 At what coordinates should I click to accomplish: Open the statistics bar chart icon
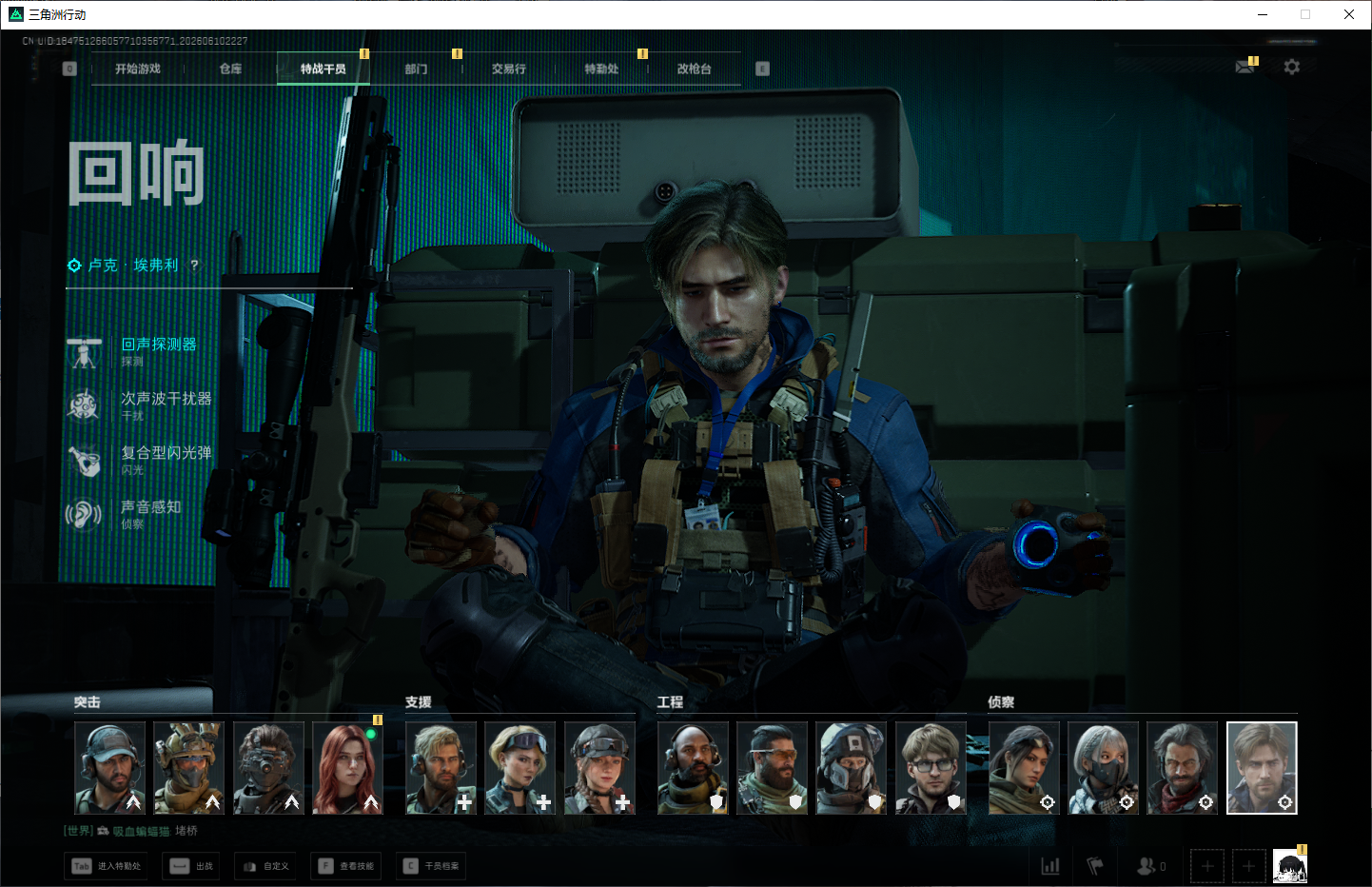click(1050, 866)
